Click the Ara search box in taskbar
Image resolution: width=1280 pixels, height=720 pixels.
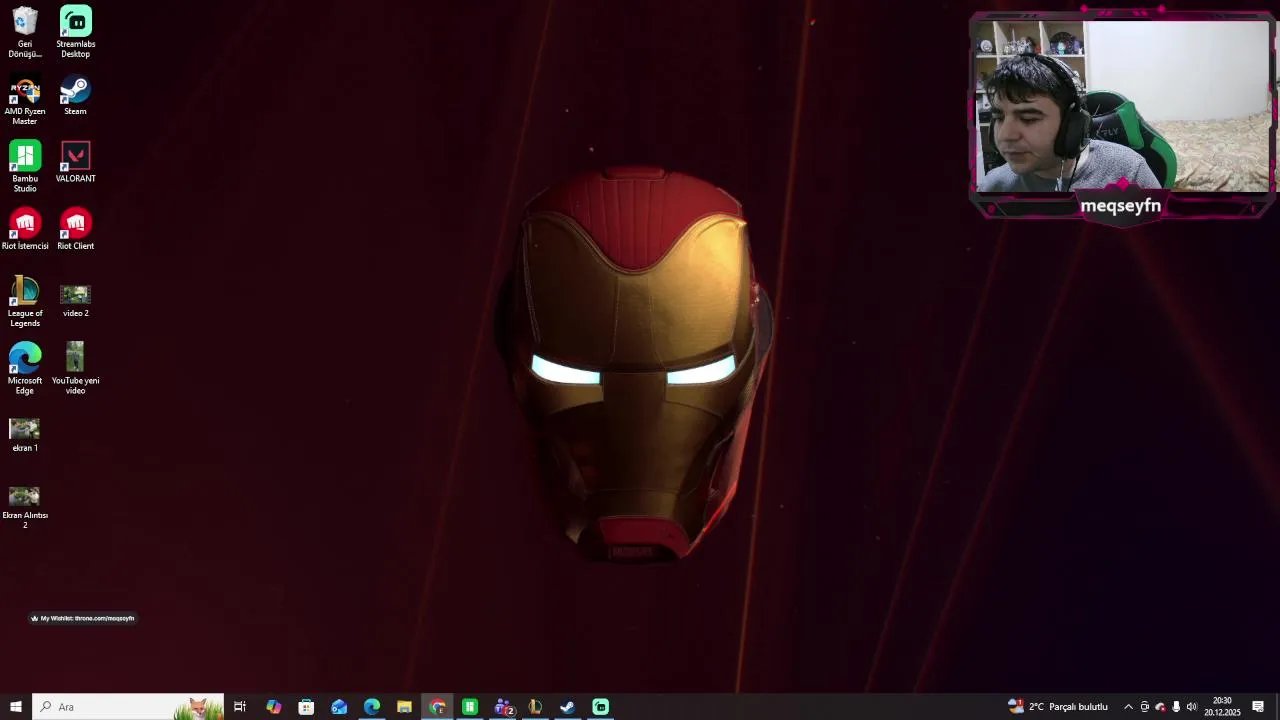tap(128, 707)
